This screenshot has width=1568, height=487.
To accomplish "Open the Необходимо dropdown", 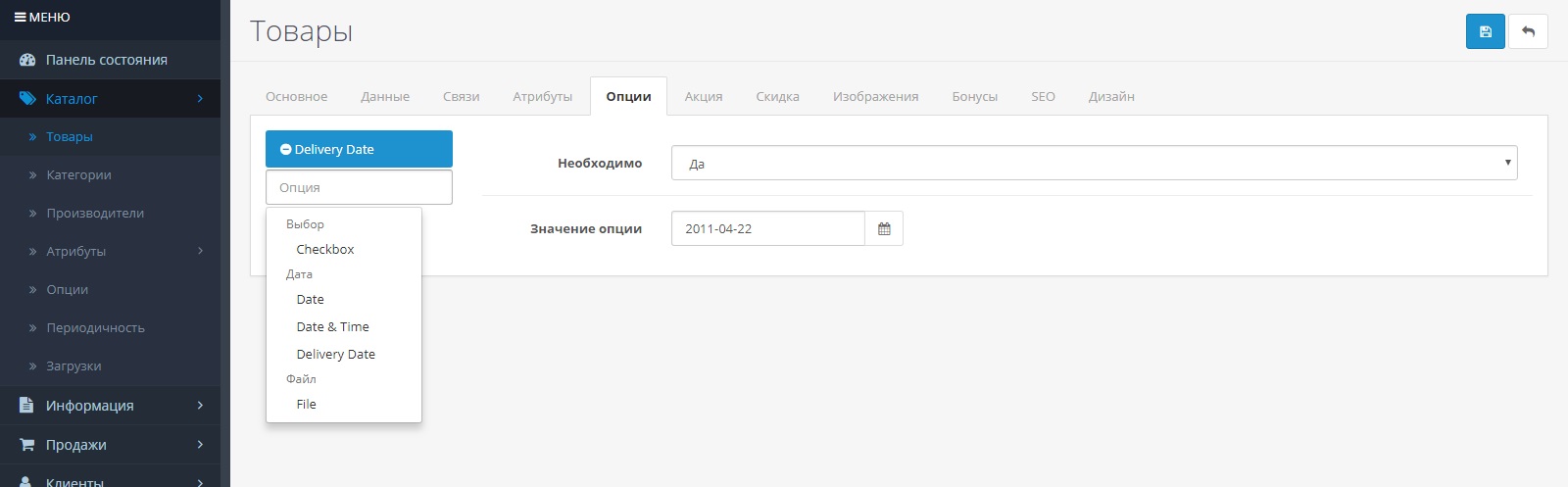I will [1093, 164].
